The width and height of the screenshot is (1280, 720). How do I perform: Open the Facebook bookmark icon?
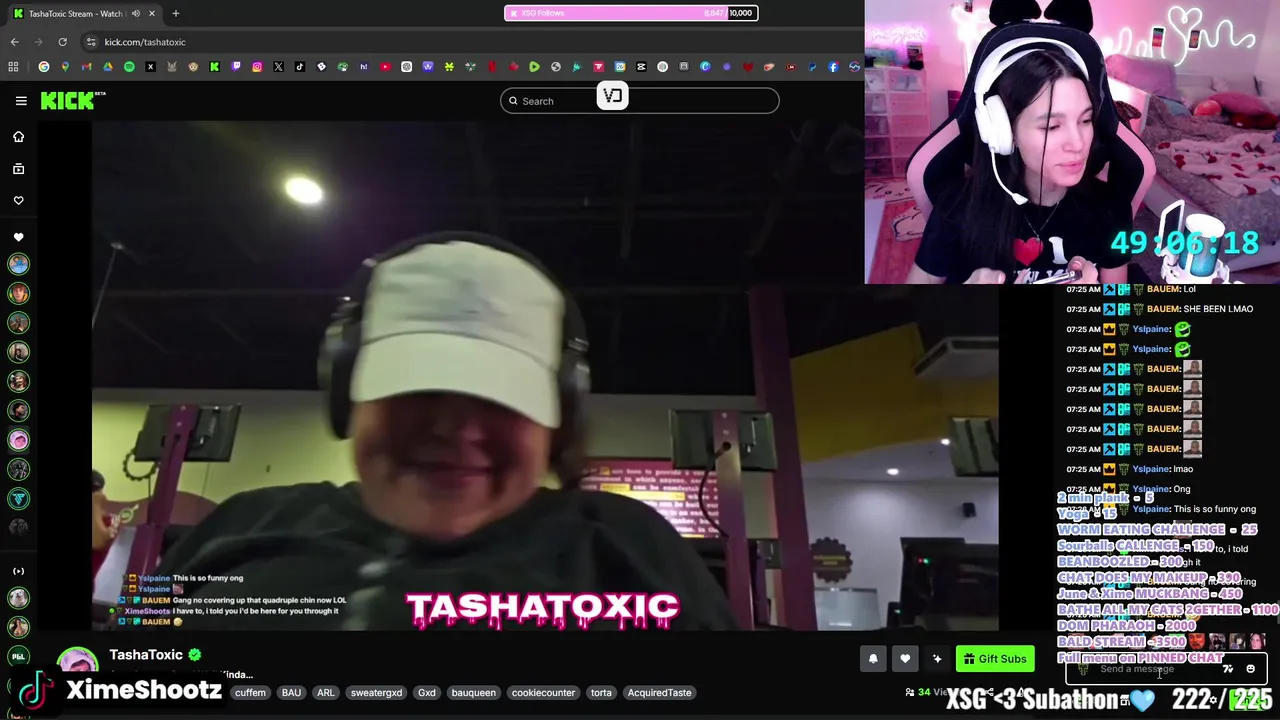pyautogui.click(x=833, y=67)
